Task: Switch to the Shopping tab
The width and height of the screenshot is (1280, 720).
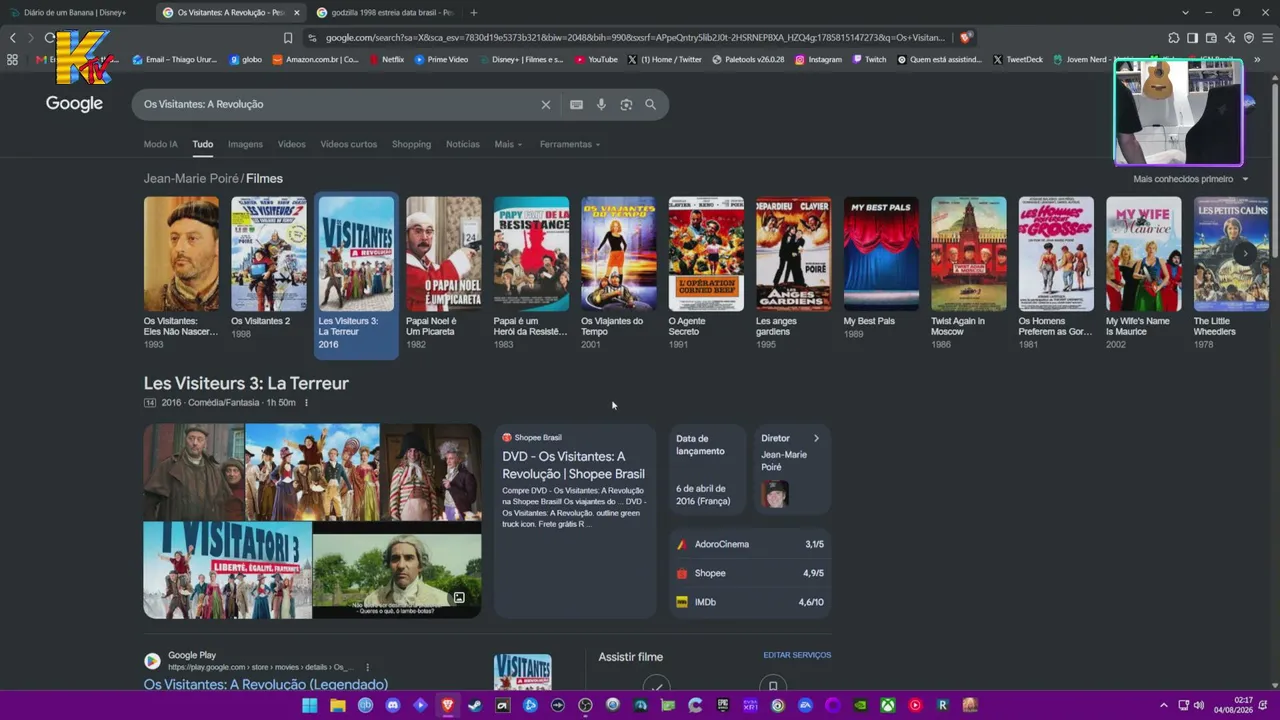Action: 411,144
